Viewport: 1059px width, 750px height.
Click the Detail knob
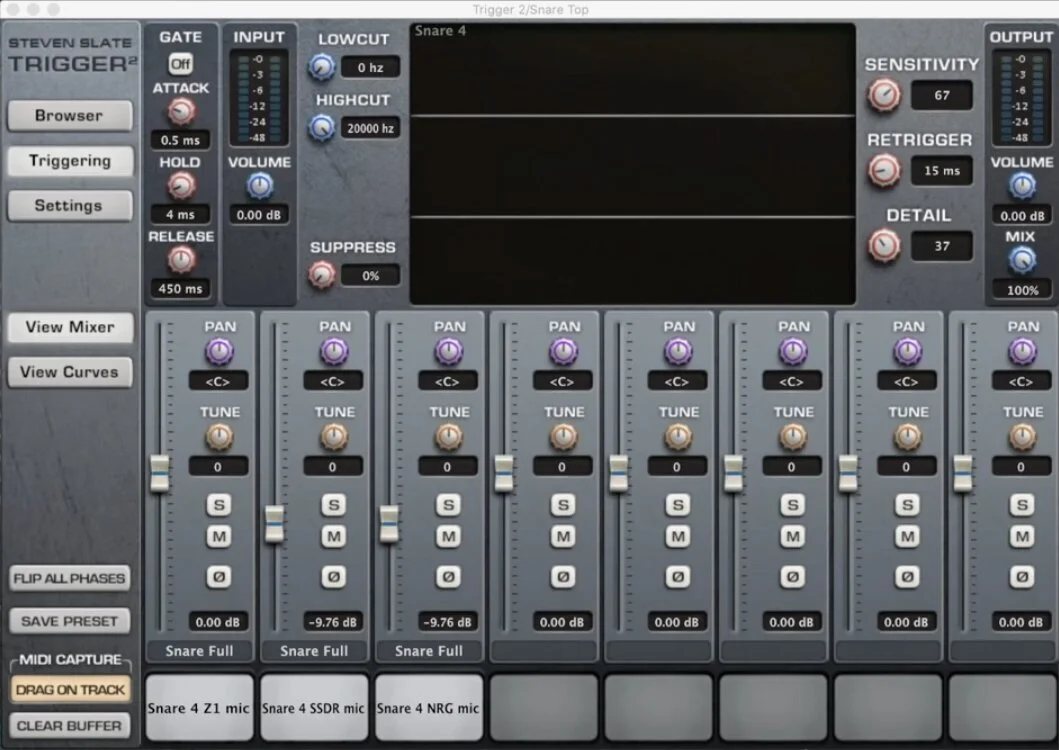point(884,246)
